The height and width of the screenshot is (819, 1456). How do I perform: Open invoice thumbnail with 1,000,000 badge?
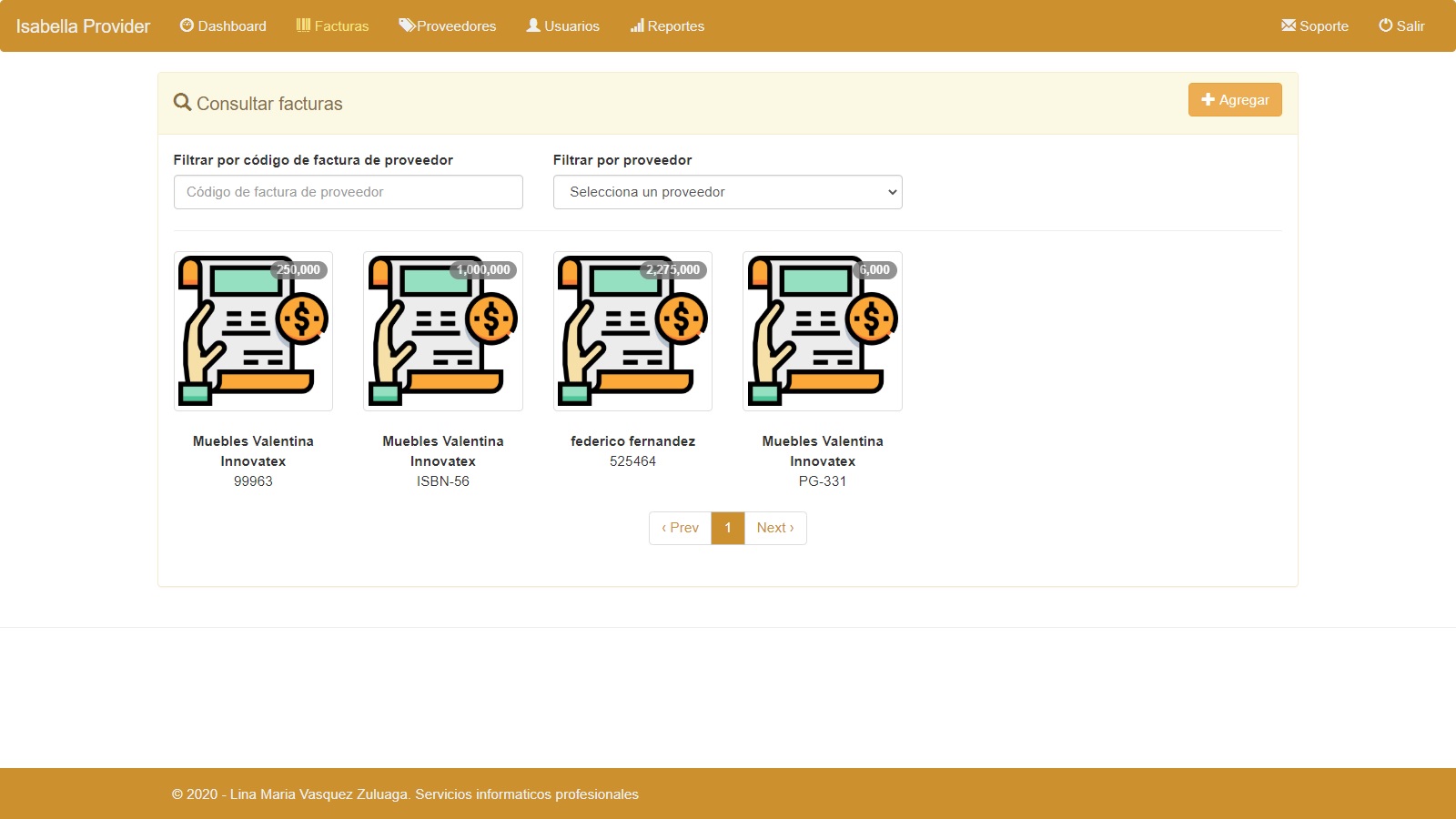(x=443, y=331)
